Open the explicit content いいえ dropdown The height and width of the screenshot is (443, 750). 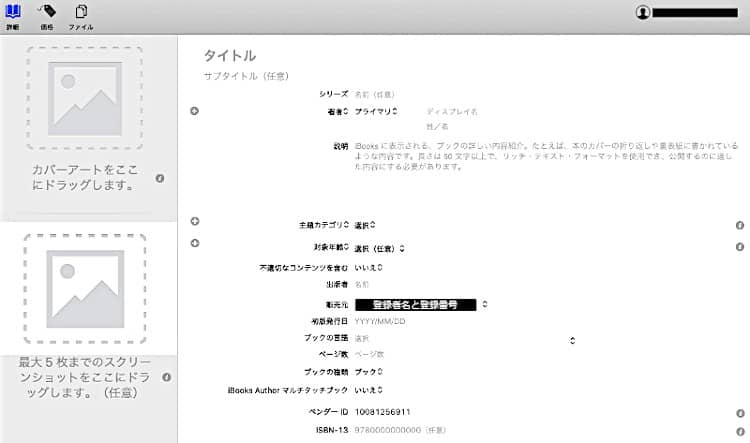(x=368, y=268)
